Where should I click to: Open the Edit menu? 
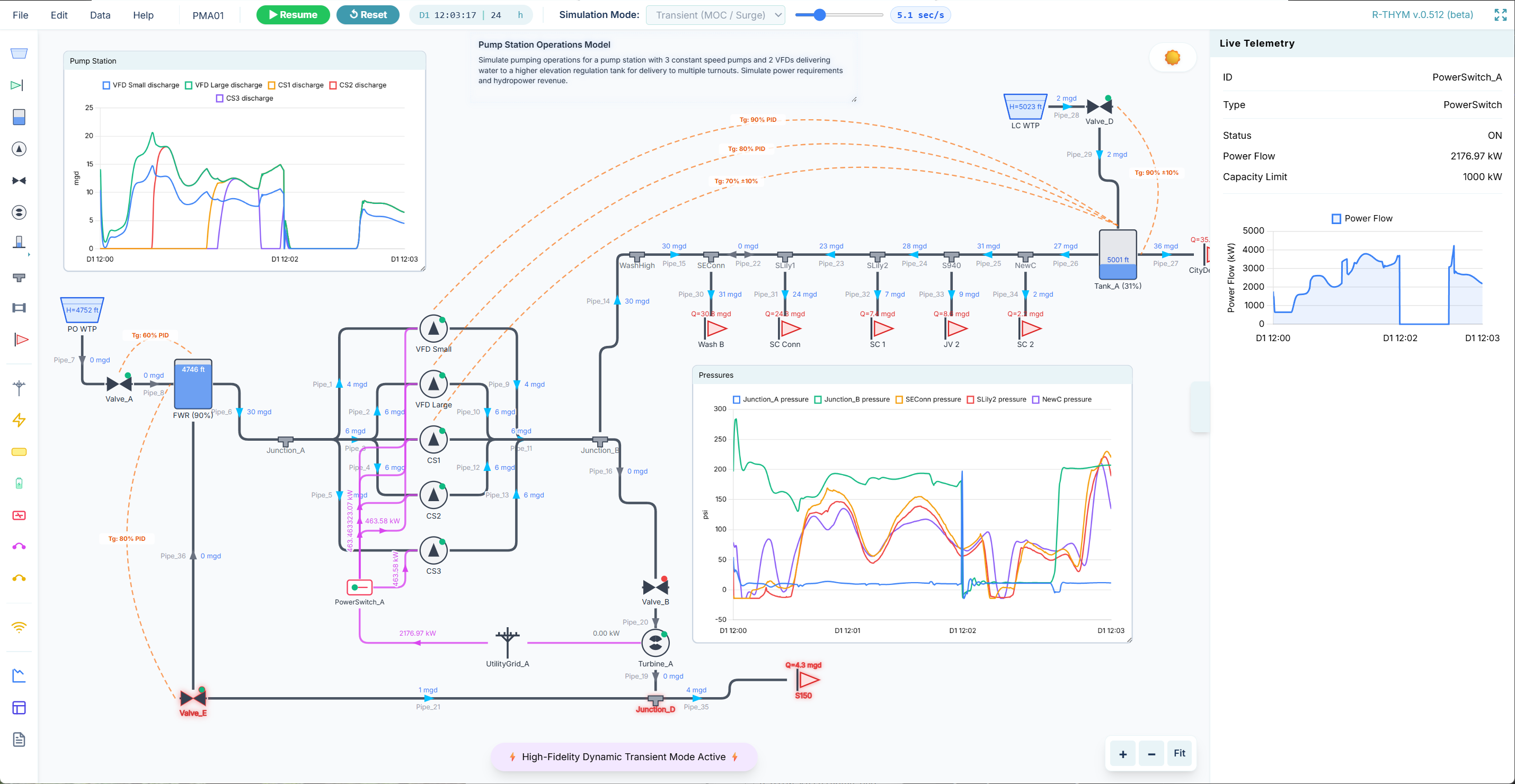(59, 15)
